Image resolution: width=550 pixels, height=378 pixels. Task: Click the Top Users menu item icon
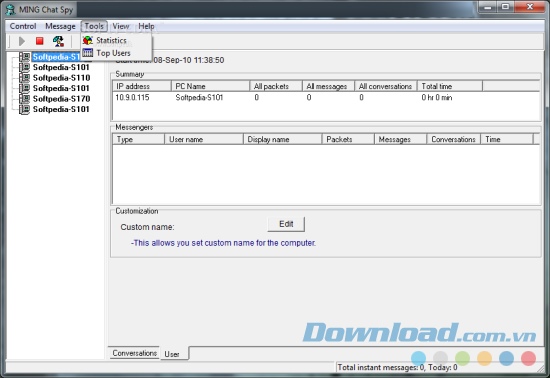coord(88,53)
